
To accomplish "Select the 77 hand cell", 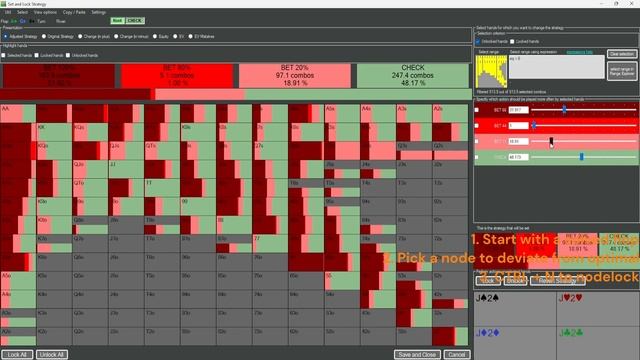I will click(x=270, y=243).
